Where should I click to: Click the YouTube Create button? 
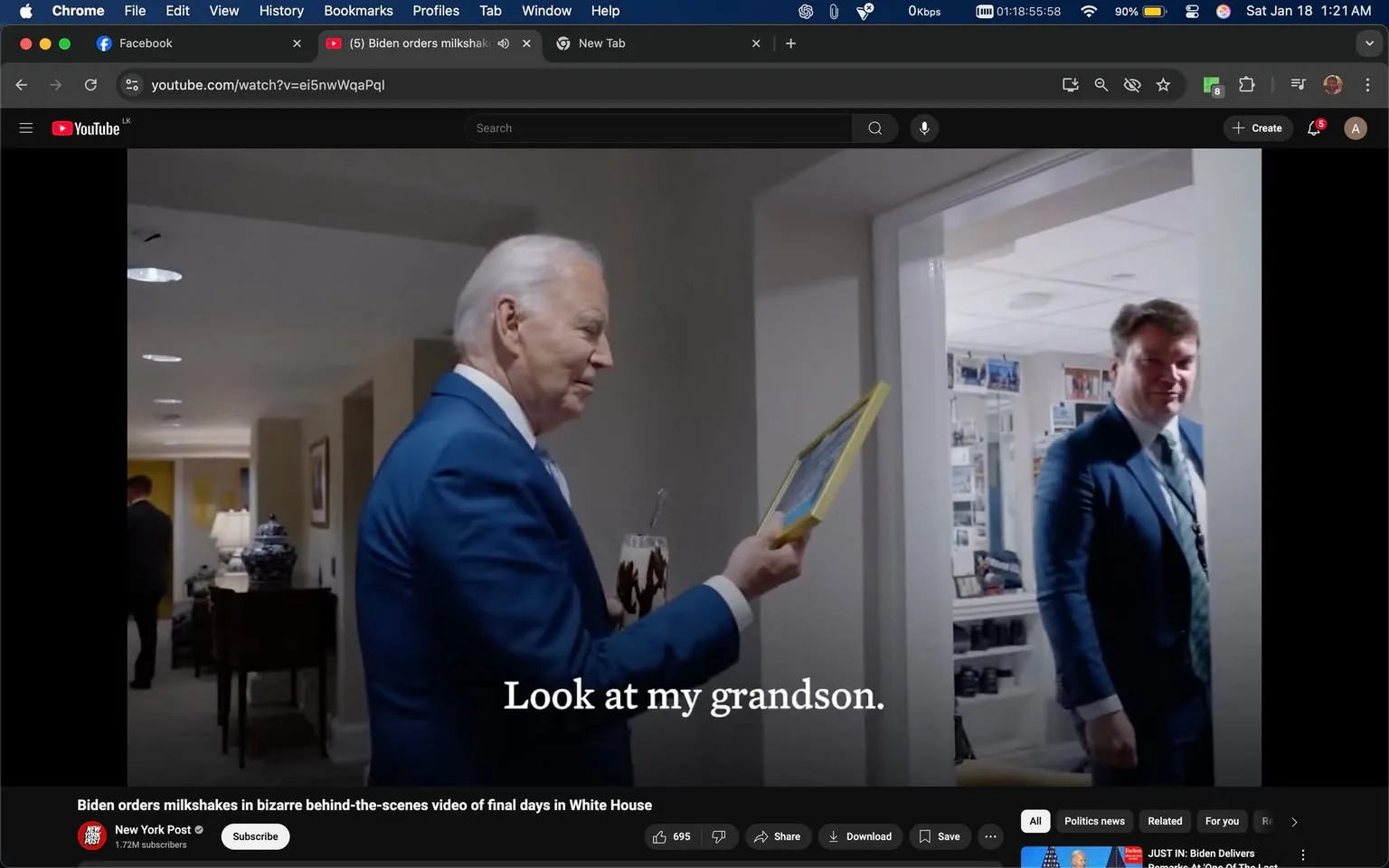1258,127
